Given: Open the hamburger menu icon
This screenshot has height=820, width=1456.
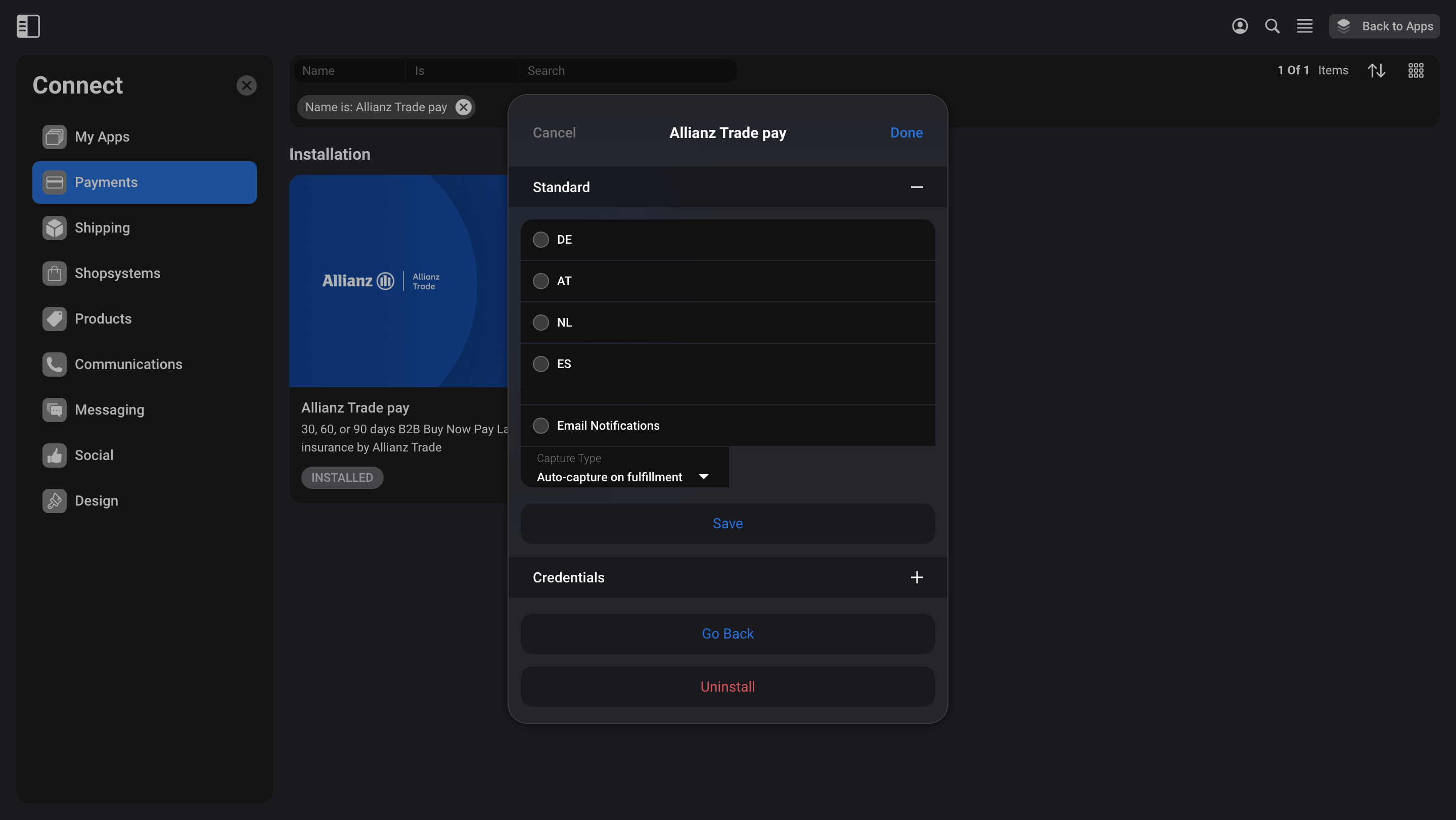Looking at the screenshot, I should click(x=1304, y=26).
